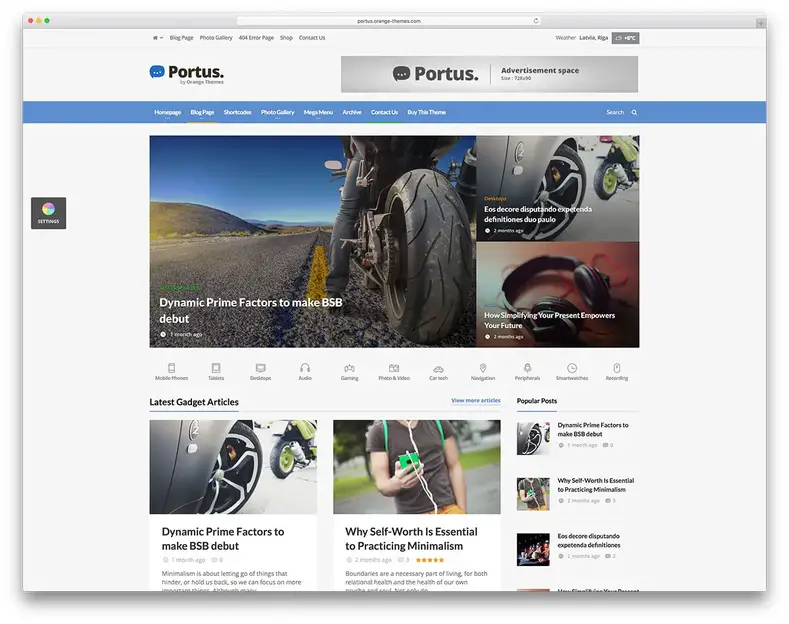Open Homepage in the blue menu
Image resolution: width=789 pixels, height=624 pixels.
point(168,112)
